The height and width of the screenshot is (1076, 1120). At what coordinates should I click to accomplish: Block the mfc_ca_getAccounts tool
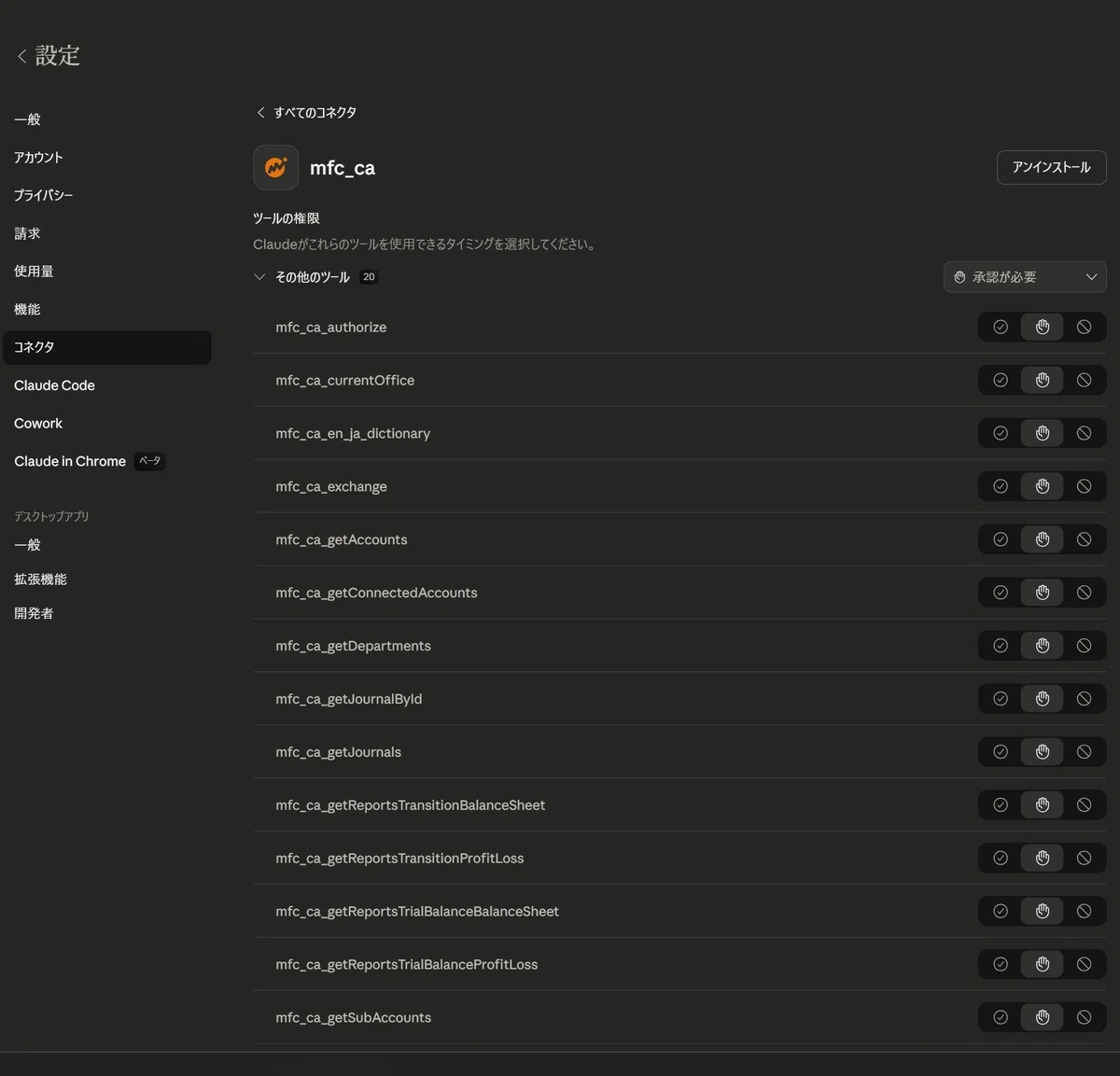1084,539
